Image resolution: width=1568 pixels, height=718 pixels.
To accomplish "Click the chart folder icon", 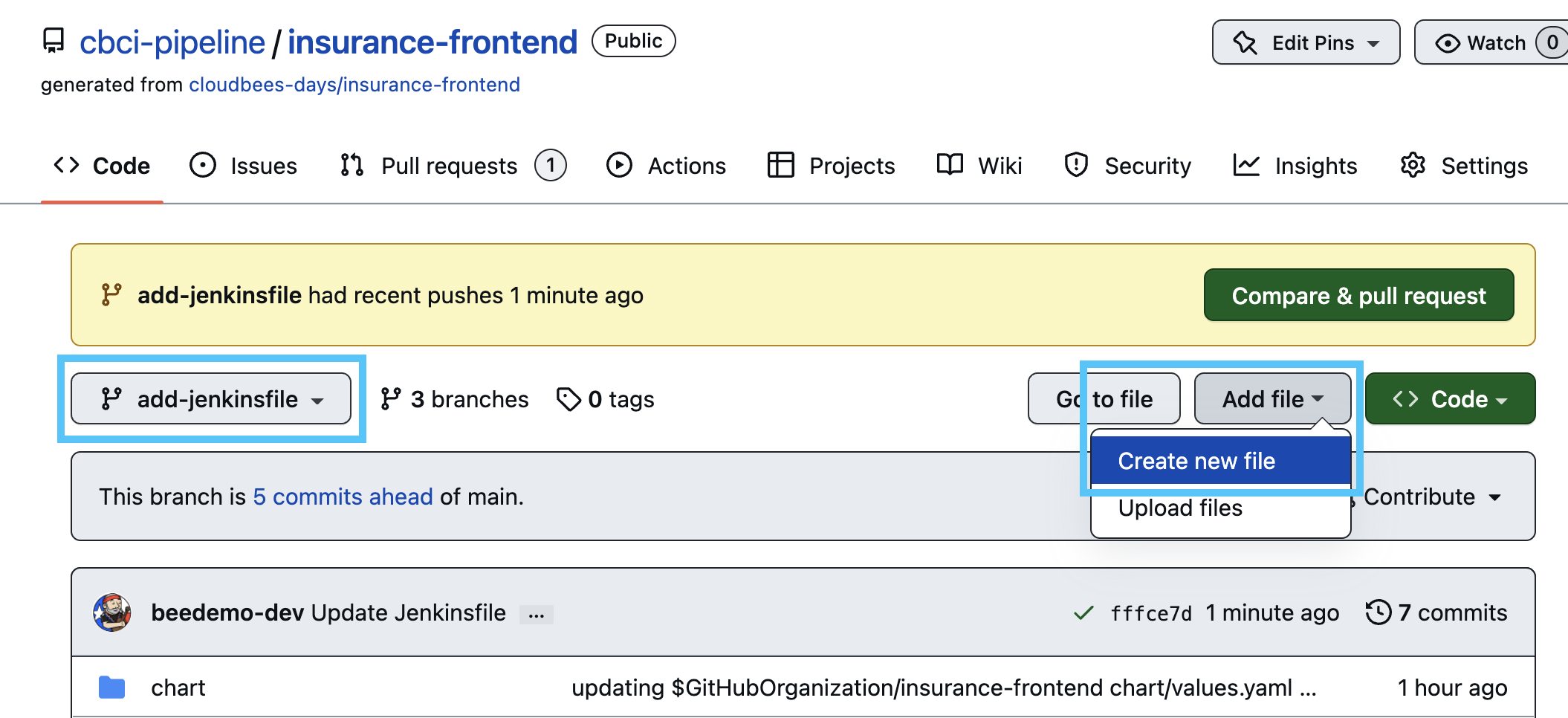I will [x=111, y=688].
